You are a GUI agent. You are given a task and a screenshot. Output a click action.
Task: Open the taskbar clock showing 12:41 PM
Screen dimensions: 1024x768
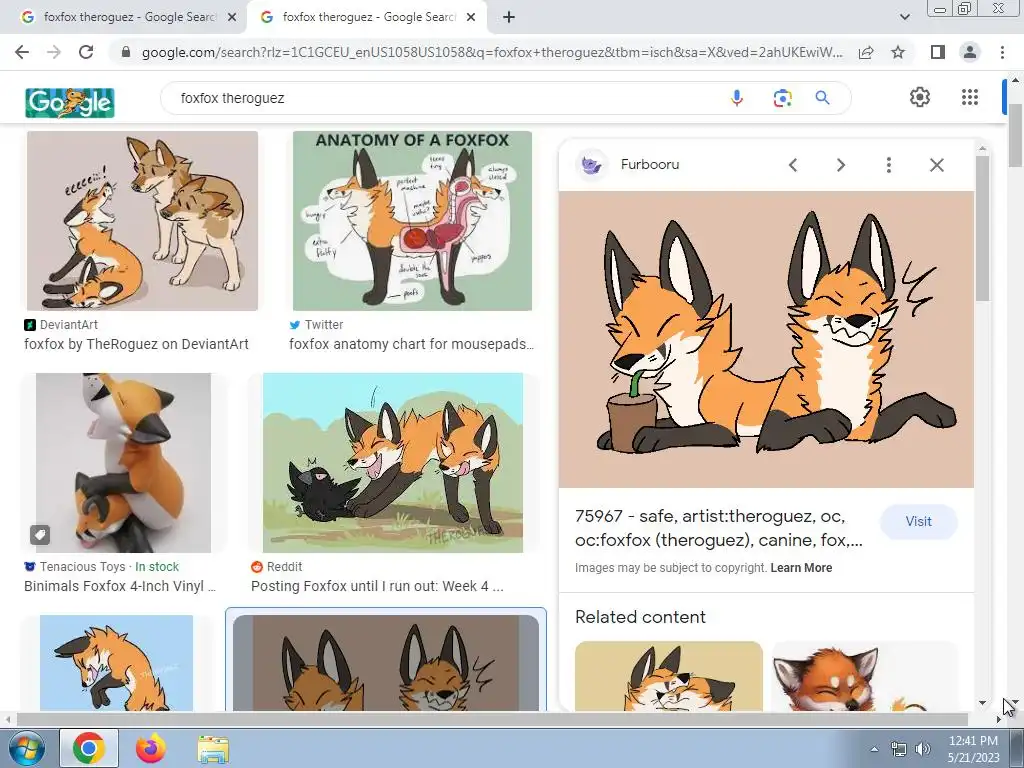[973, 748]
